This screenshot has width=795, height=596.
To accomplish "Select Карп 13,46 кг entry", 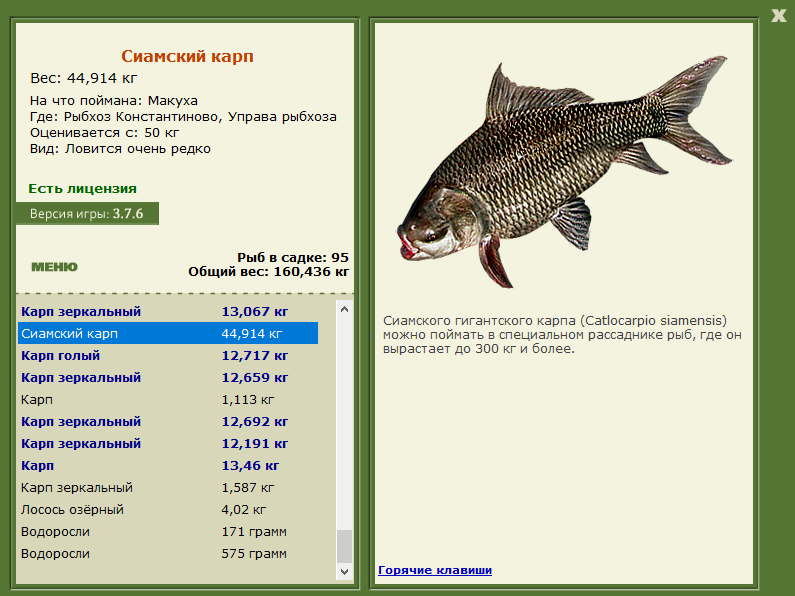I will (168, 466).
